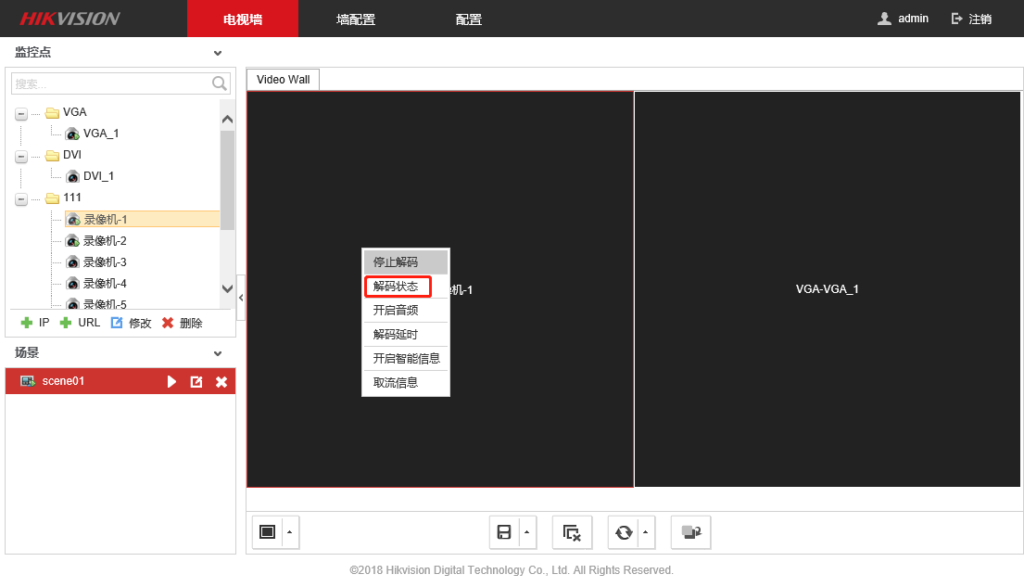The image size is (1024, 587).
Task: Click the window layout icon at bottom left
Action: [x=267, y=532]
